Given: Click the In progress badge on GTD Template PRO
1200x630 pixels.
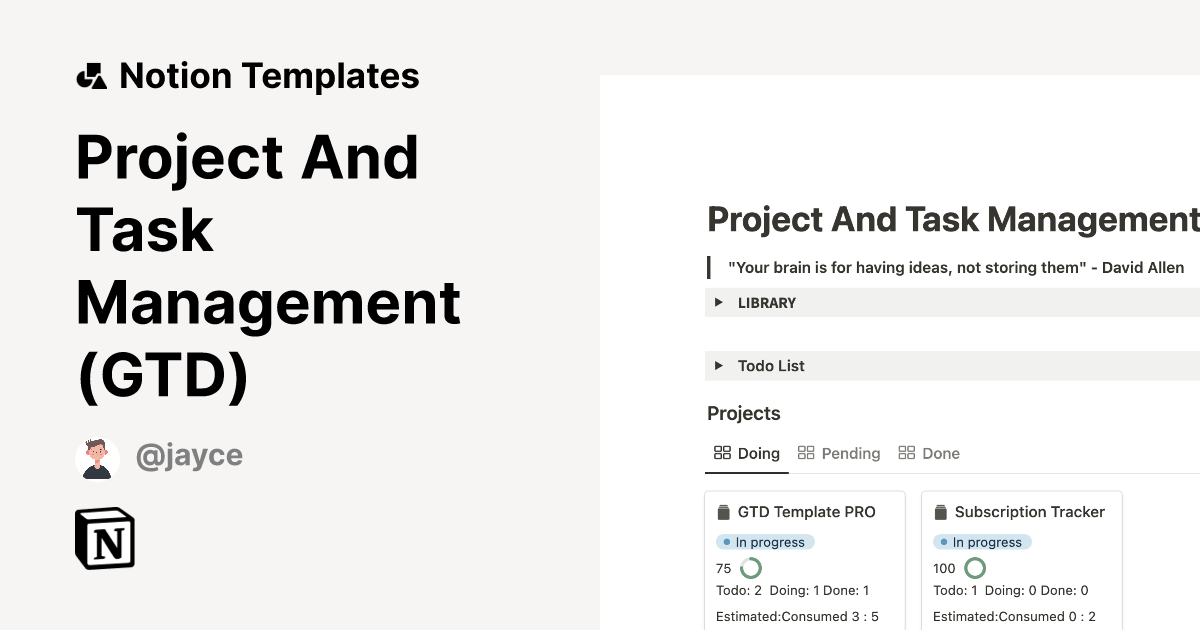Looking at the screenshot, I should (x=764, y=541).
